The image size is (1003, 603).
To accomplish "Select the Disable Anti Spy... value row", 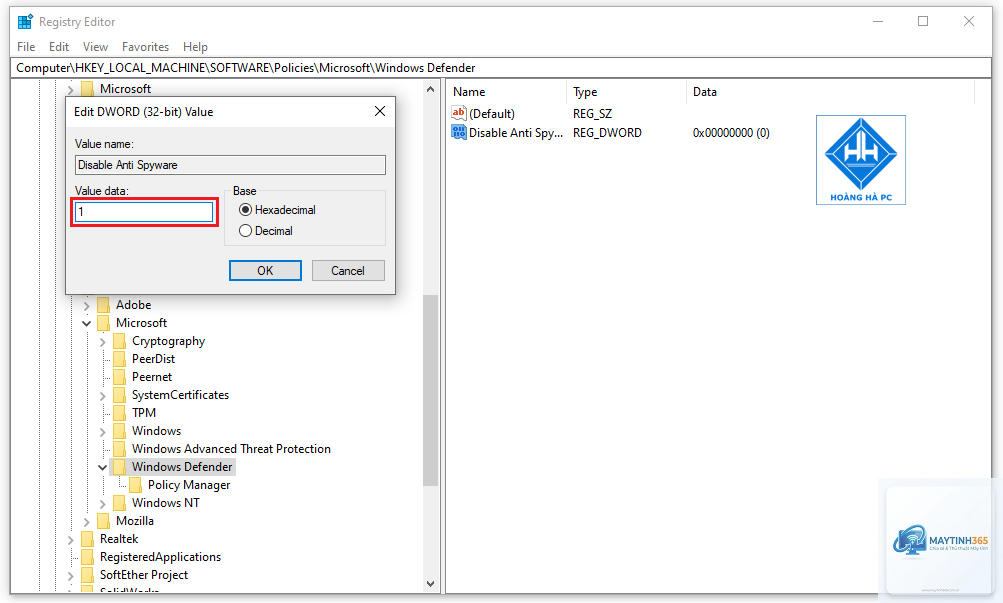I will coord(516,132).
